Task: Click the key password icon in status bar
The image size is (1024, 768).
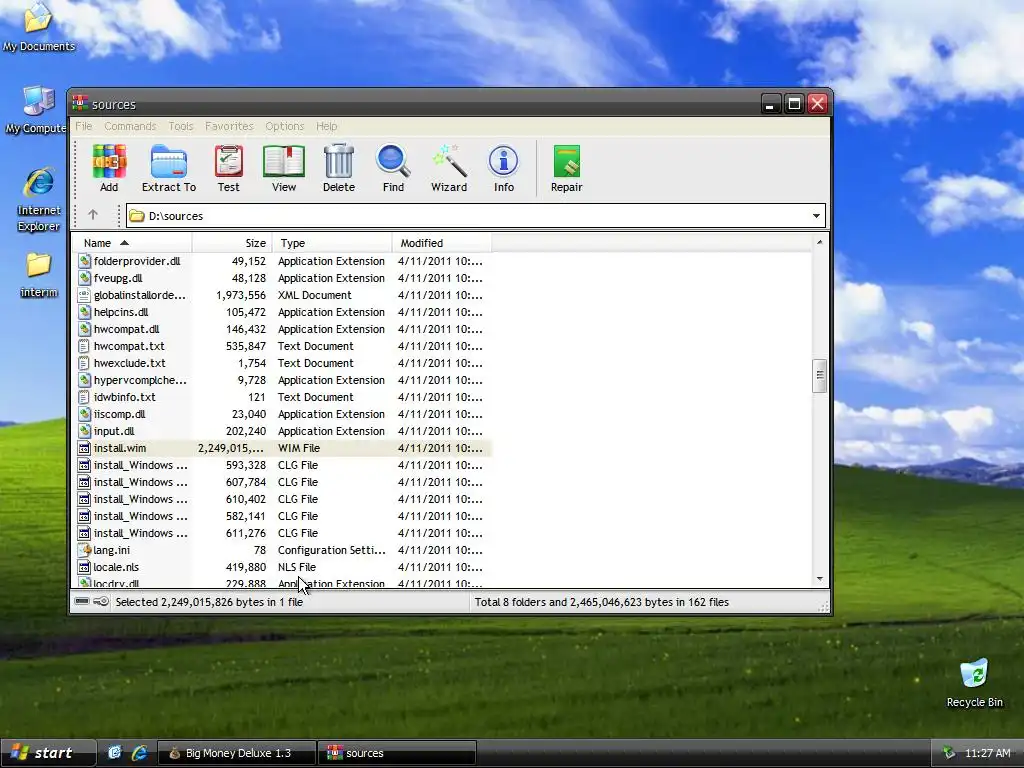Action: click(x=101, y=601)
